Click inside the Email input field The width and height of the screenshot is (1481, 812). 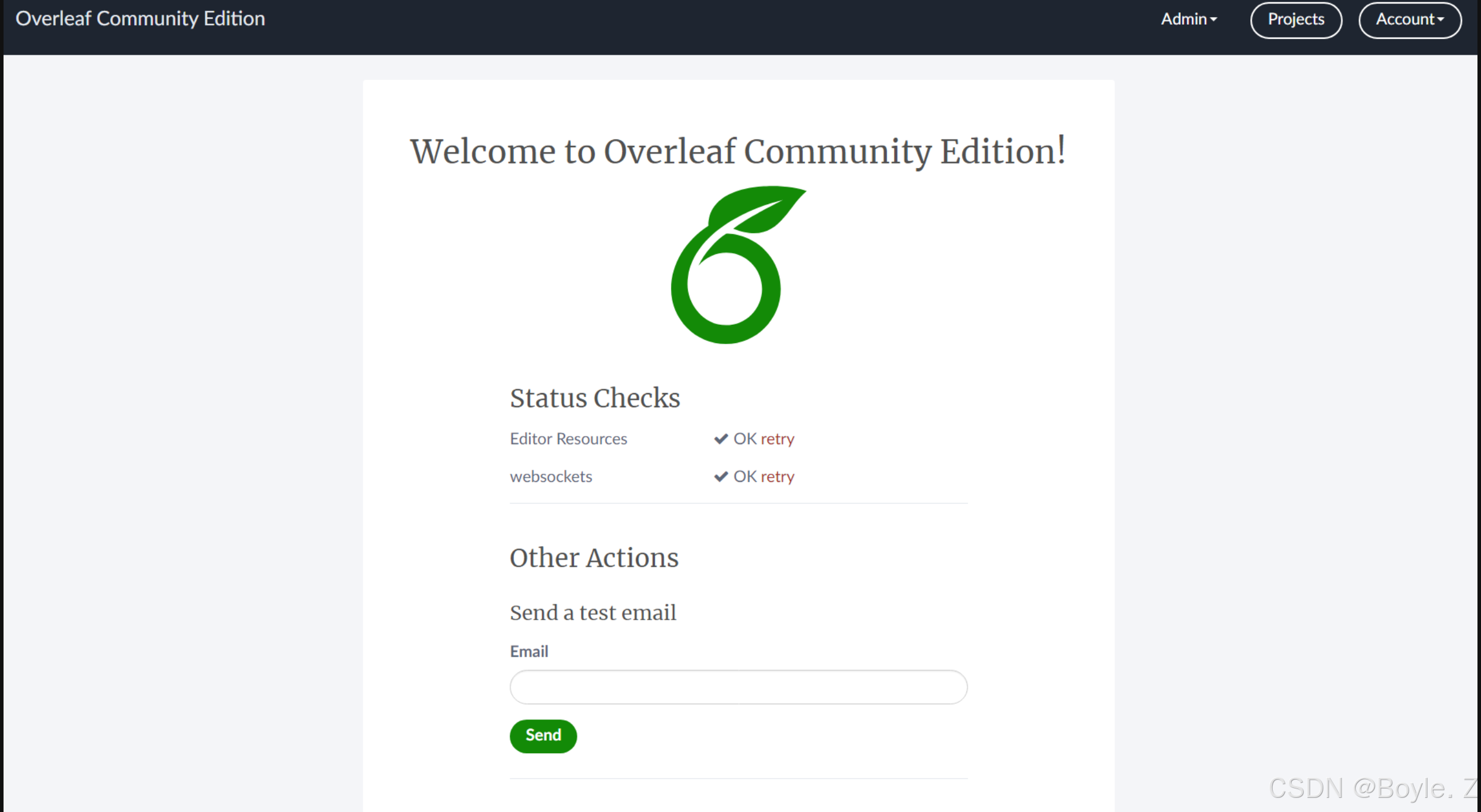coord(738,687)
